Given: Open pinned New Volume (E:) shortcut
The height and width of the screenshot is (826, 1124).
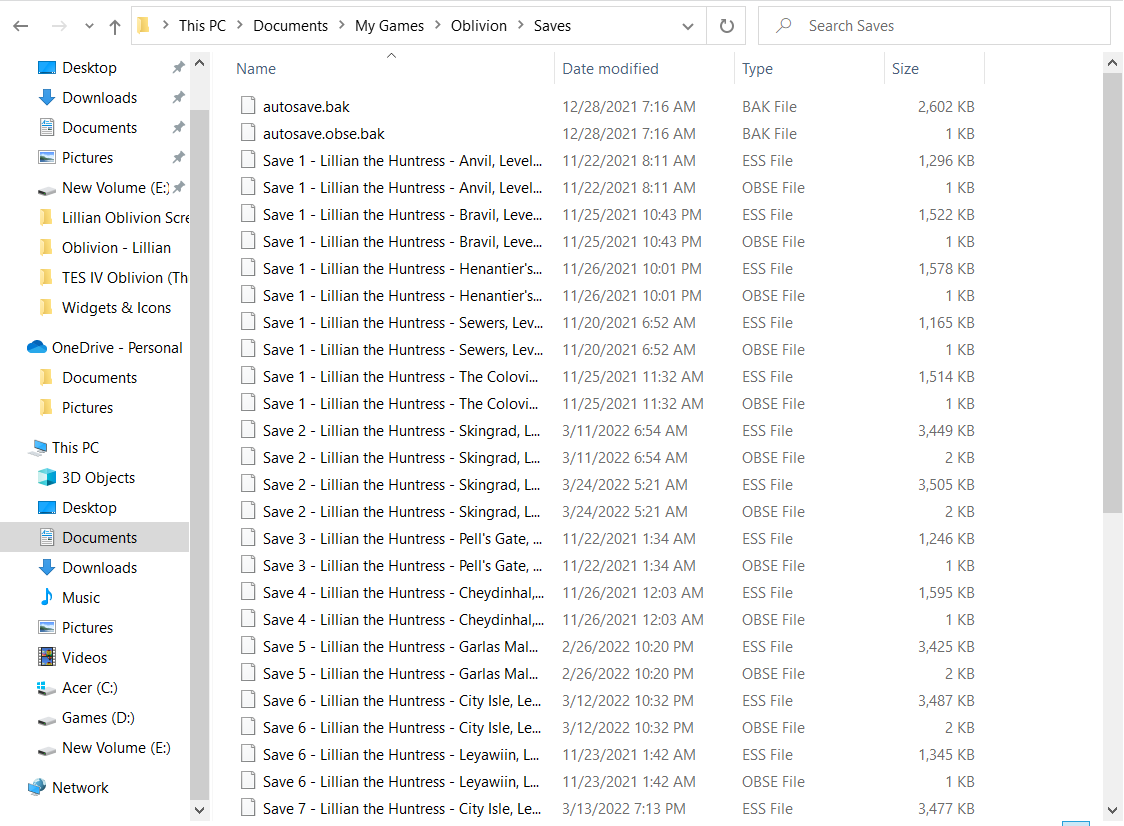Looking at the screenshot, I should 115,188.
